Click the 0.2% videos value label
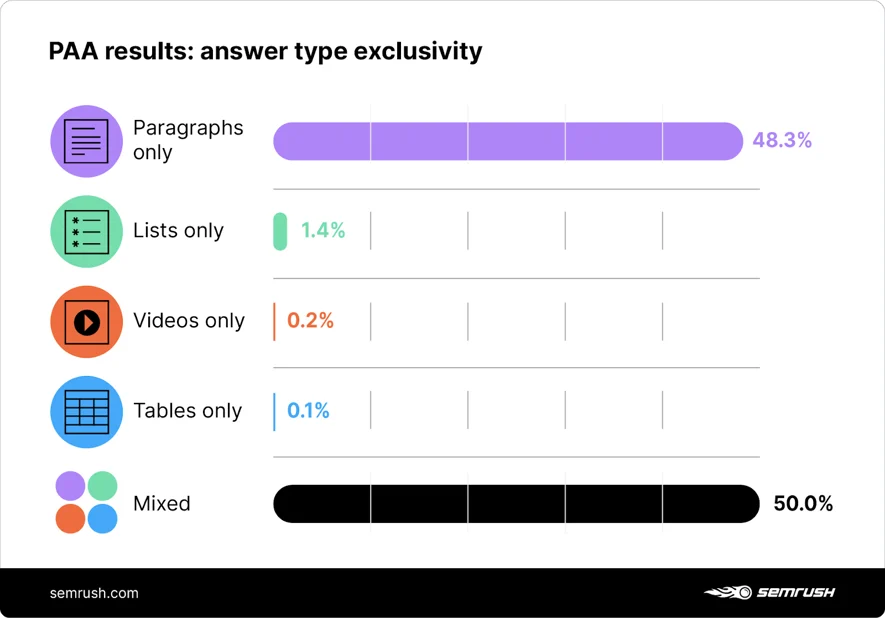This screenshot has height=618, width=885. 310,321
